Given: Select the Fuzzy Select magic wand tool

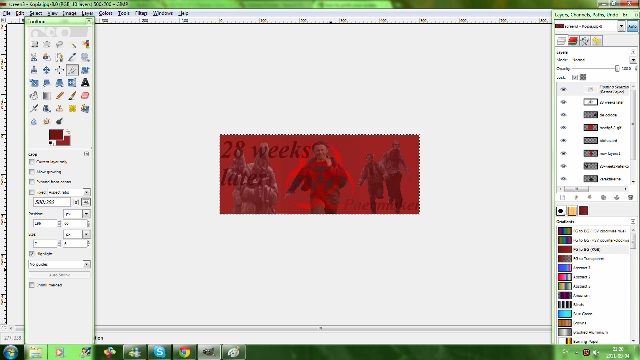Looking at the screenshot, I should click(x=72, y=44).
